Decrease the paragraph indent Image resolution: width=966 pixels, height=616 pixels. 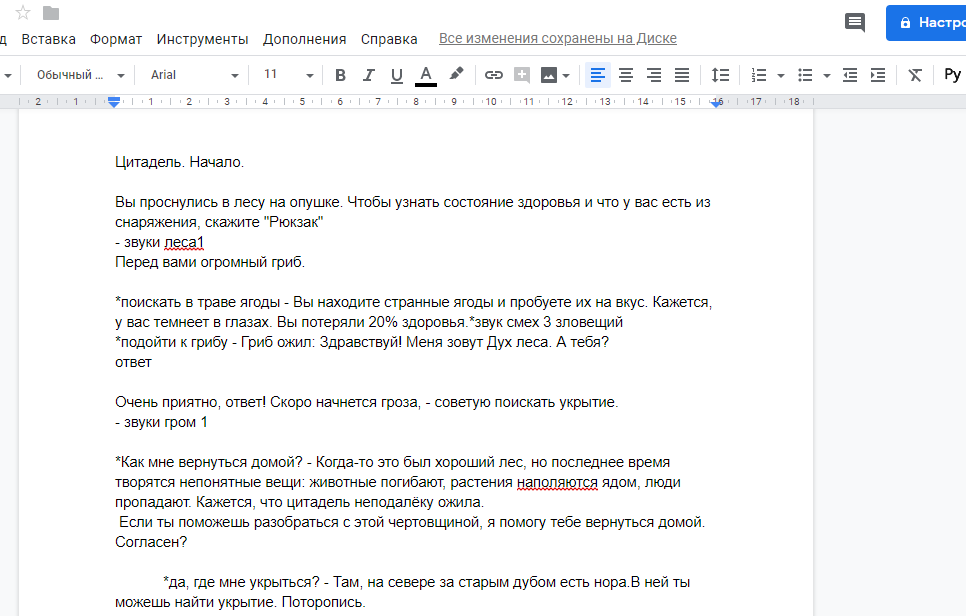click(850, 75)
